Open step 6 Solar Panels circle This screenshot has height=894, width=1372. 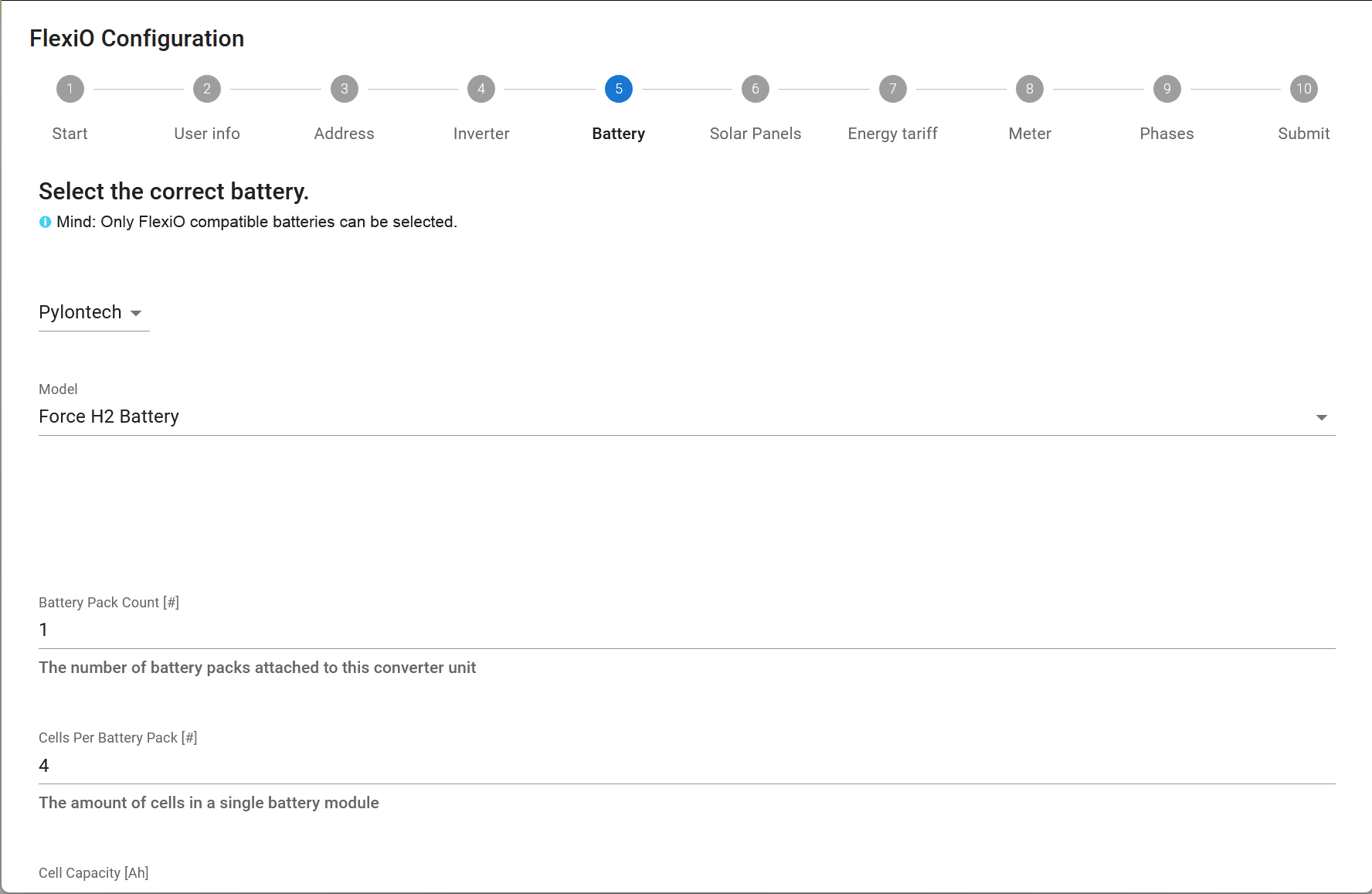(755, 89)
